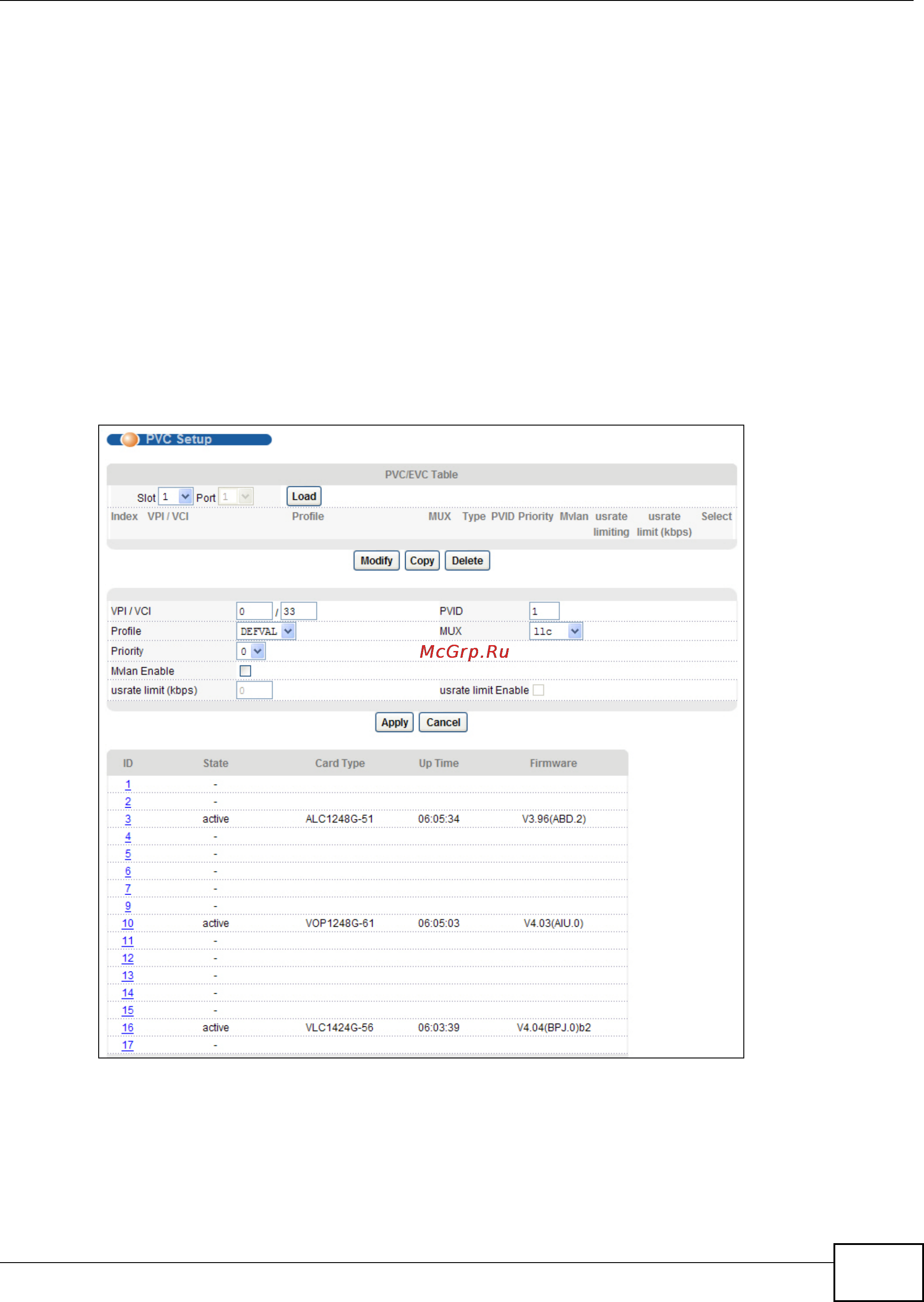Viewport: 924px width, 1302px height.
Task: Click the VPI input field
Action: click(254, 611)
